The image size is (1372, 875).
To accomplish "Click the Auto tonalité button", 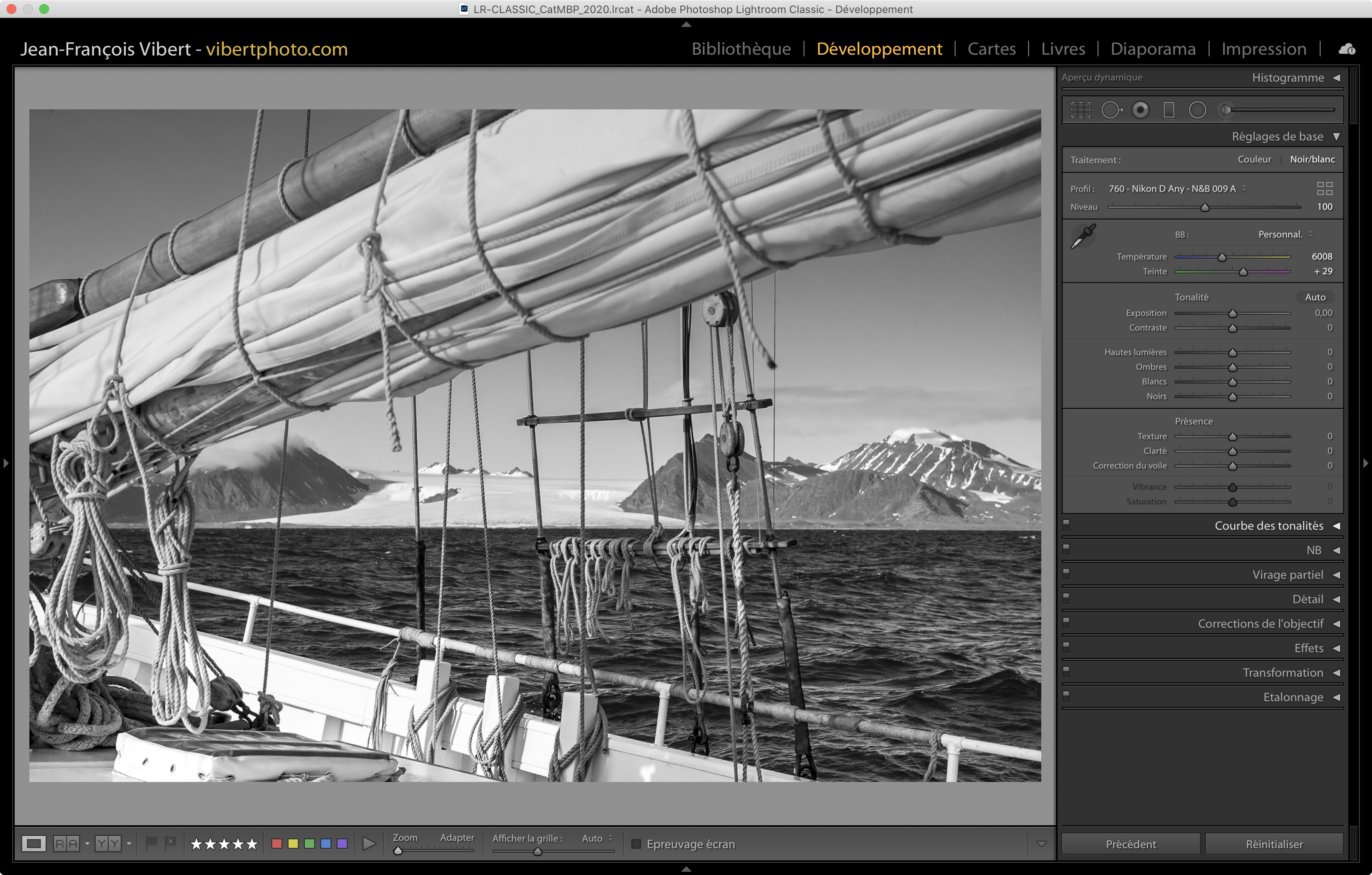I will tap(1315, 297).
